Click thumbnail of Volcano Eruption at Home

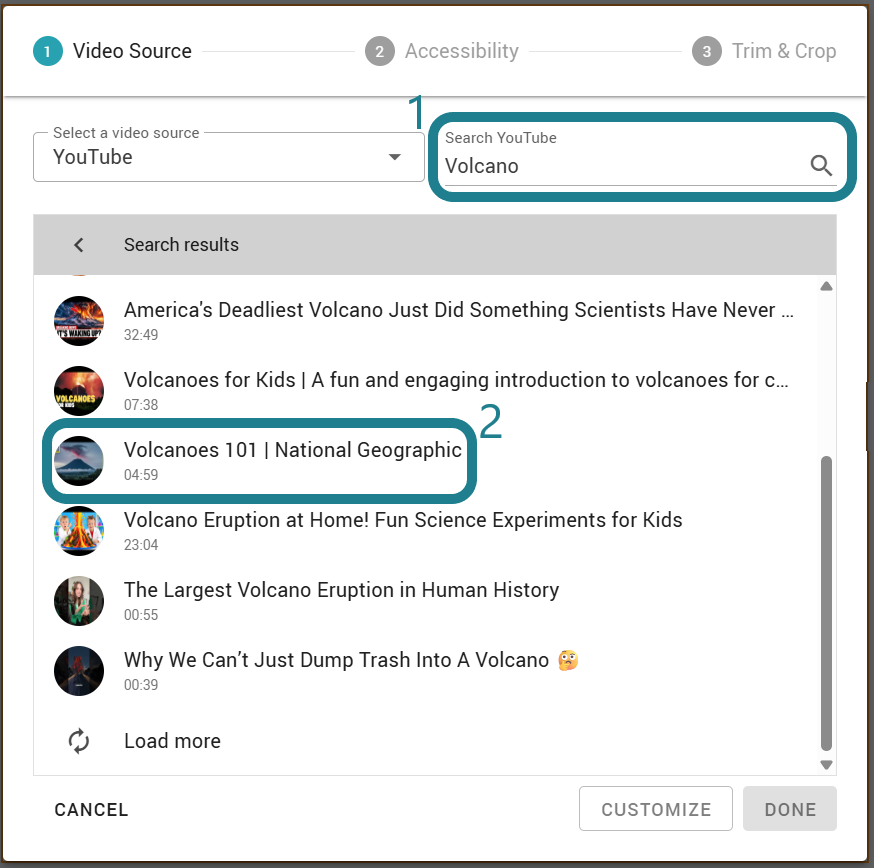[79, 531]
